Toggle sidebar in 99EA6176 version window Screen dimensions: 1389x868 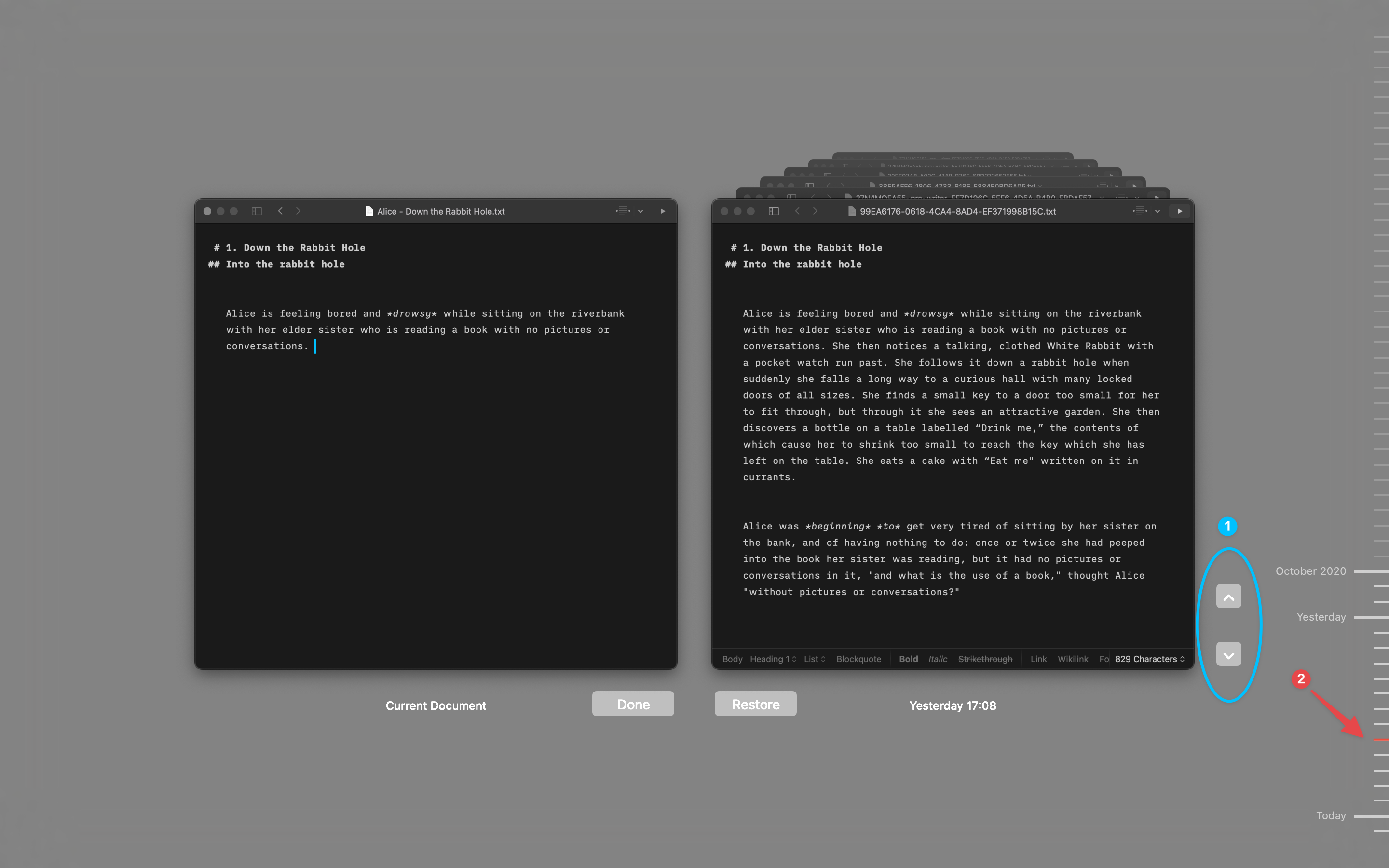click(x=774, y=211)
